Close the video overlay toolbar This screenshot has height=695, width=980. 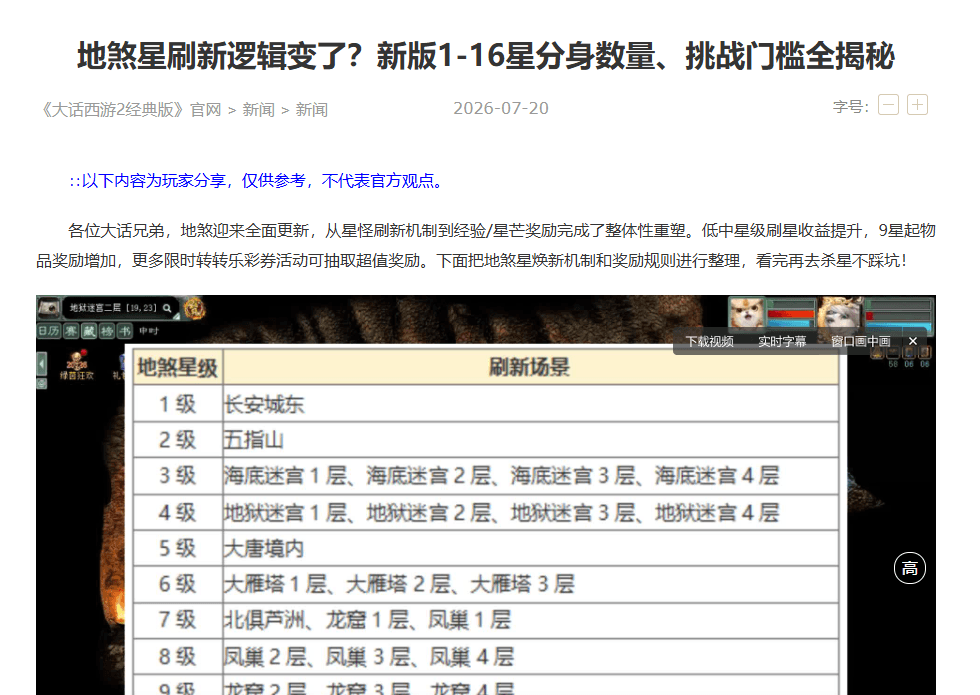(912, 341)
